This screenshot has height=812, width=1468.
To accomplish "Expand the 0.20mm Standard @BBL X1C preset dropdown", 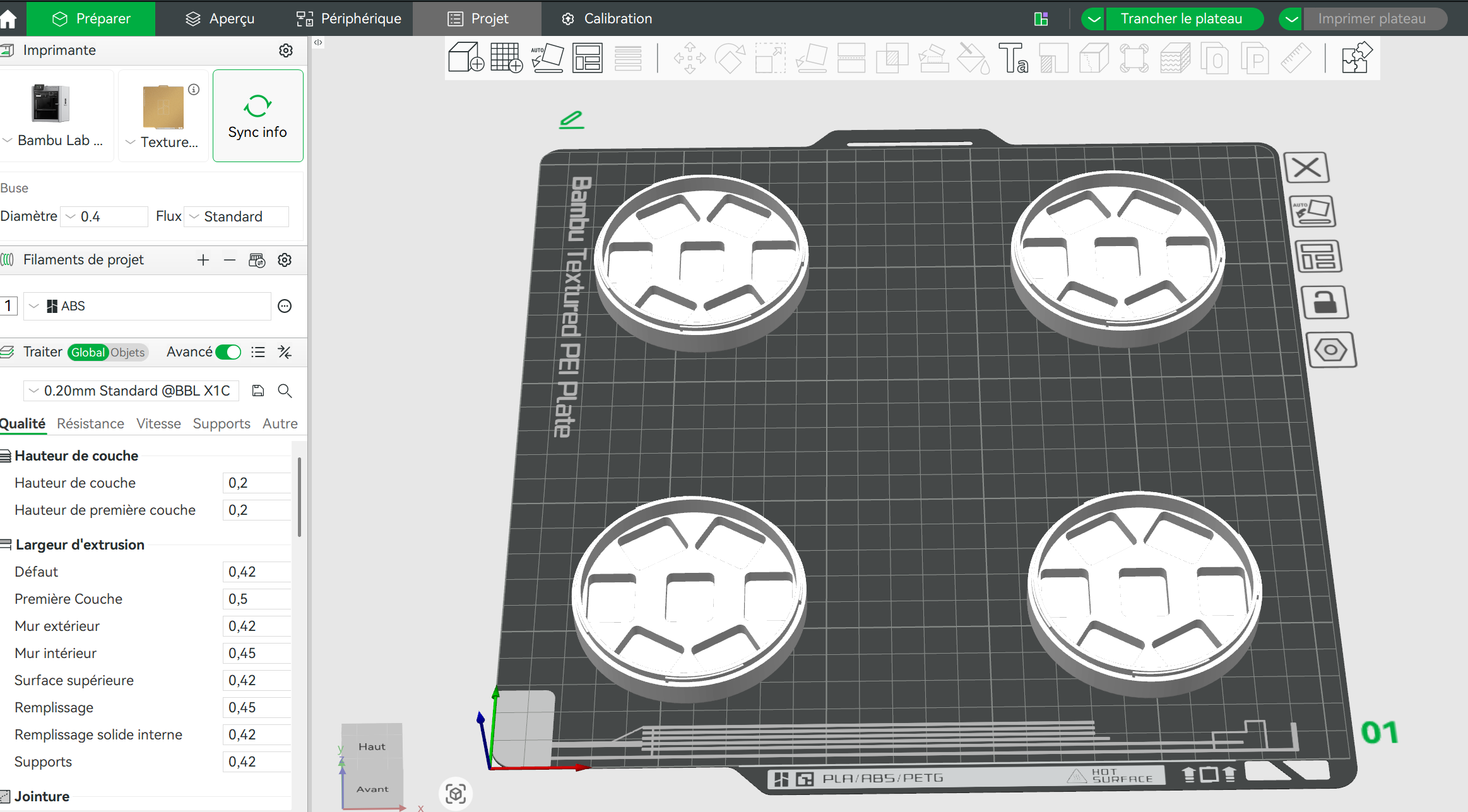I will click(x=34, y=391).
